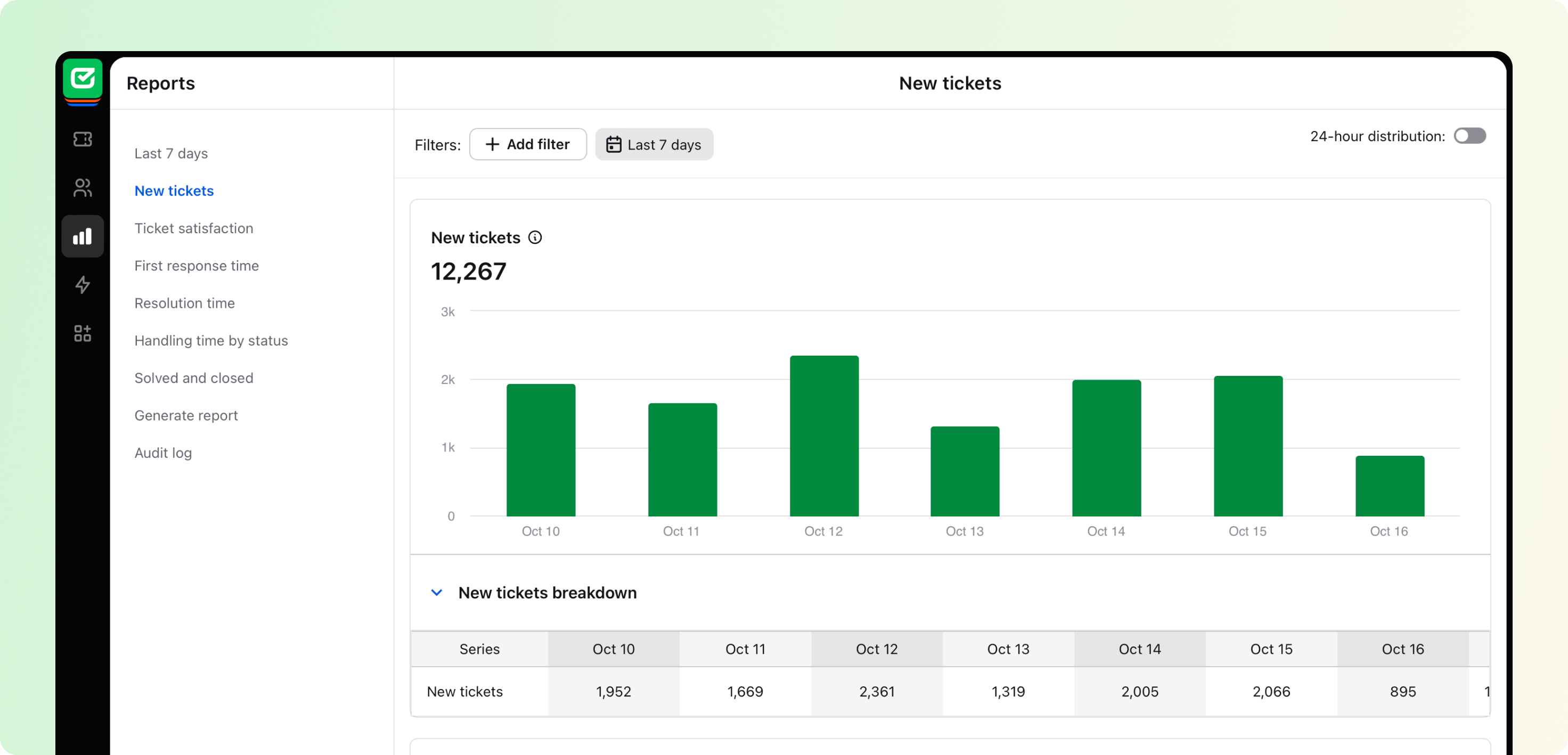The width and height of the screenshot is (1568, 755).
Task: Click the info icon beside New tickets
Action: [x=534, y=237]
